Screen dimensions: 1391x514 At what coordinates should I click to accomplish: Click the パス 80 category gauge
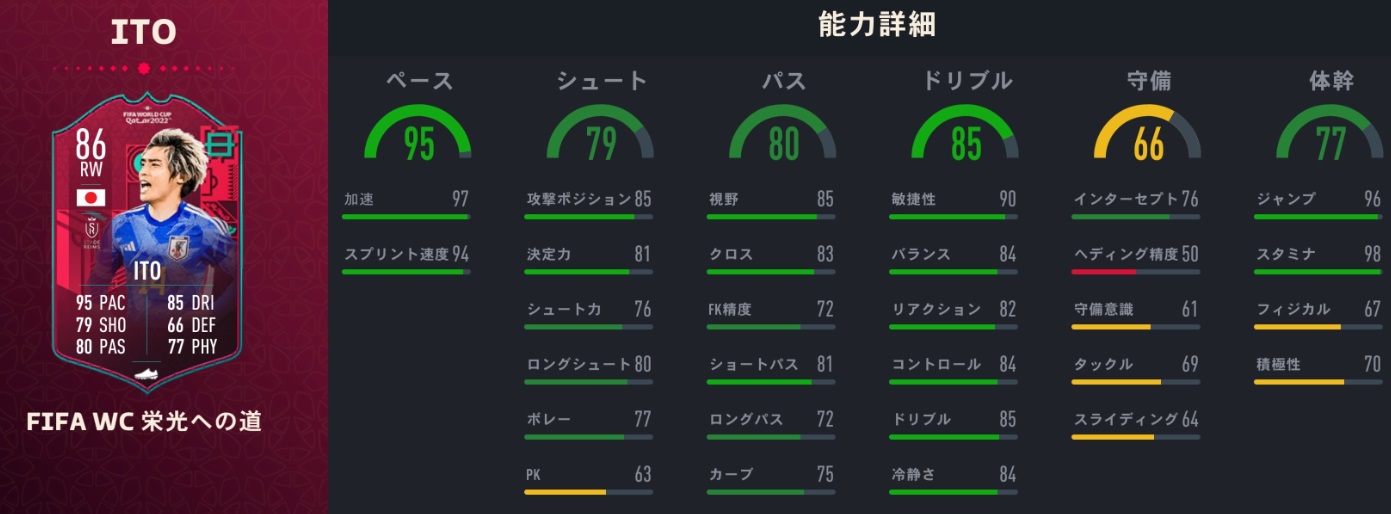click(783, 140)
